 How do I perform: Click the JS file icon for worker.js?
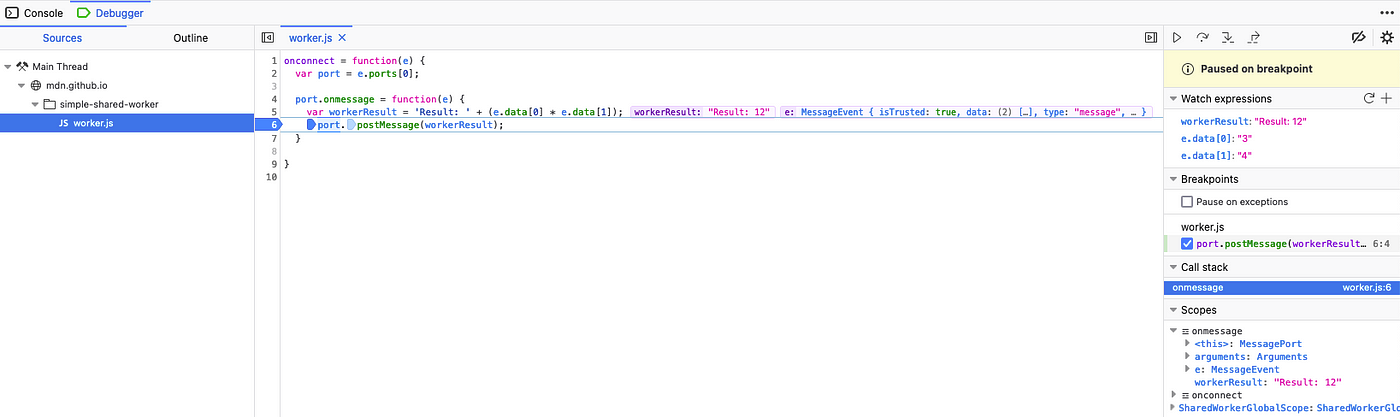63,123
